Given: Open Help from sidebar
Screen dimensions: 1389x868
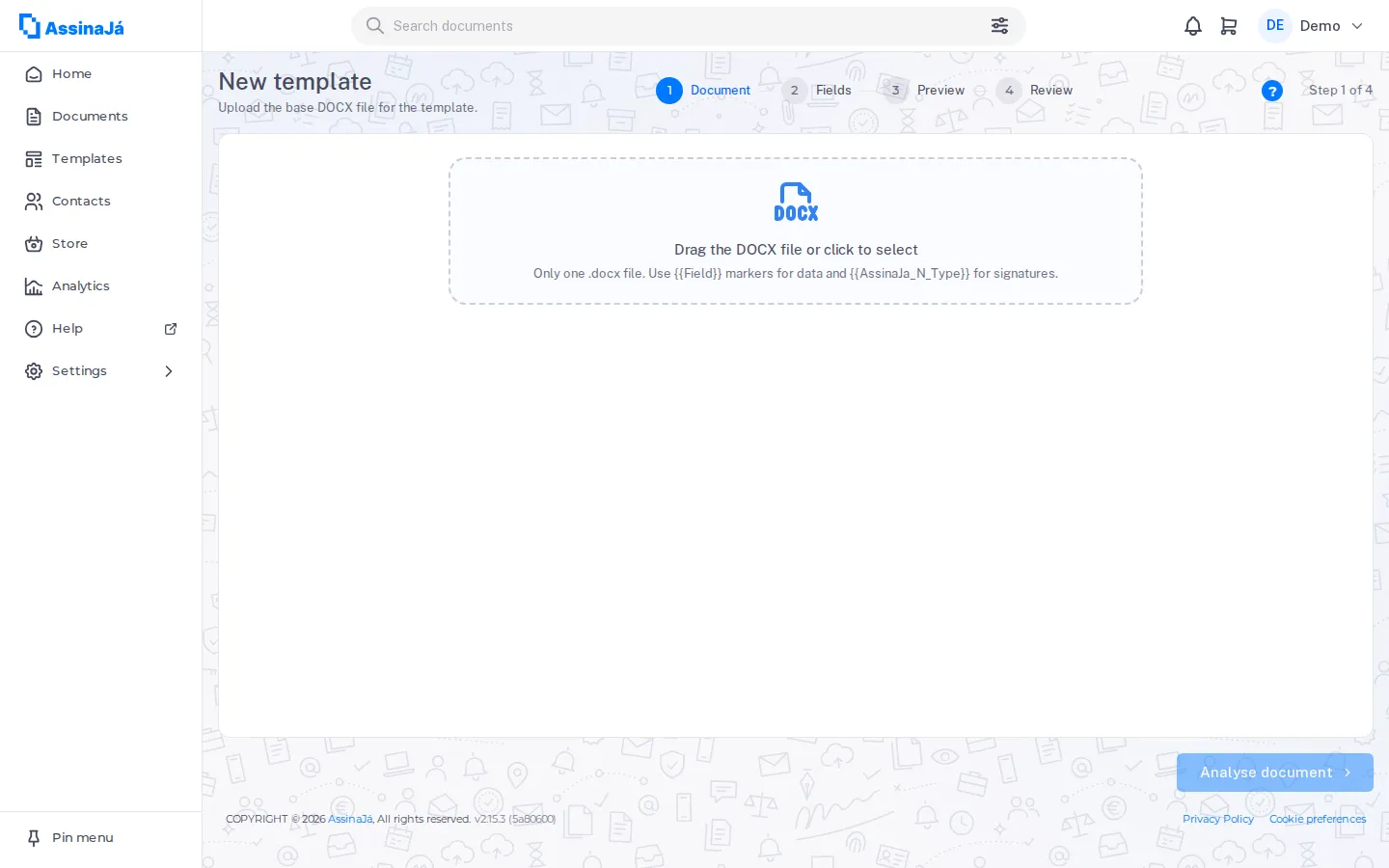Looking at the screenshot, I should (100, 329).
